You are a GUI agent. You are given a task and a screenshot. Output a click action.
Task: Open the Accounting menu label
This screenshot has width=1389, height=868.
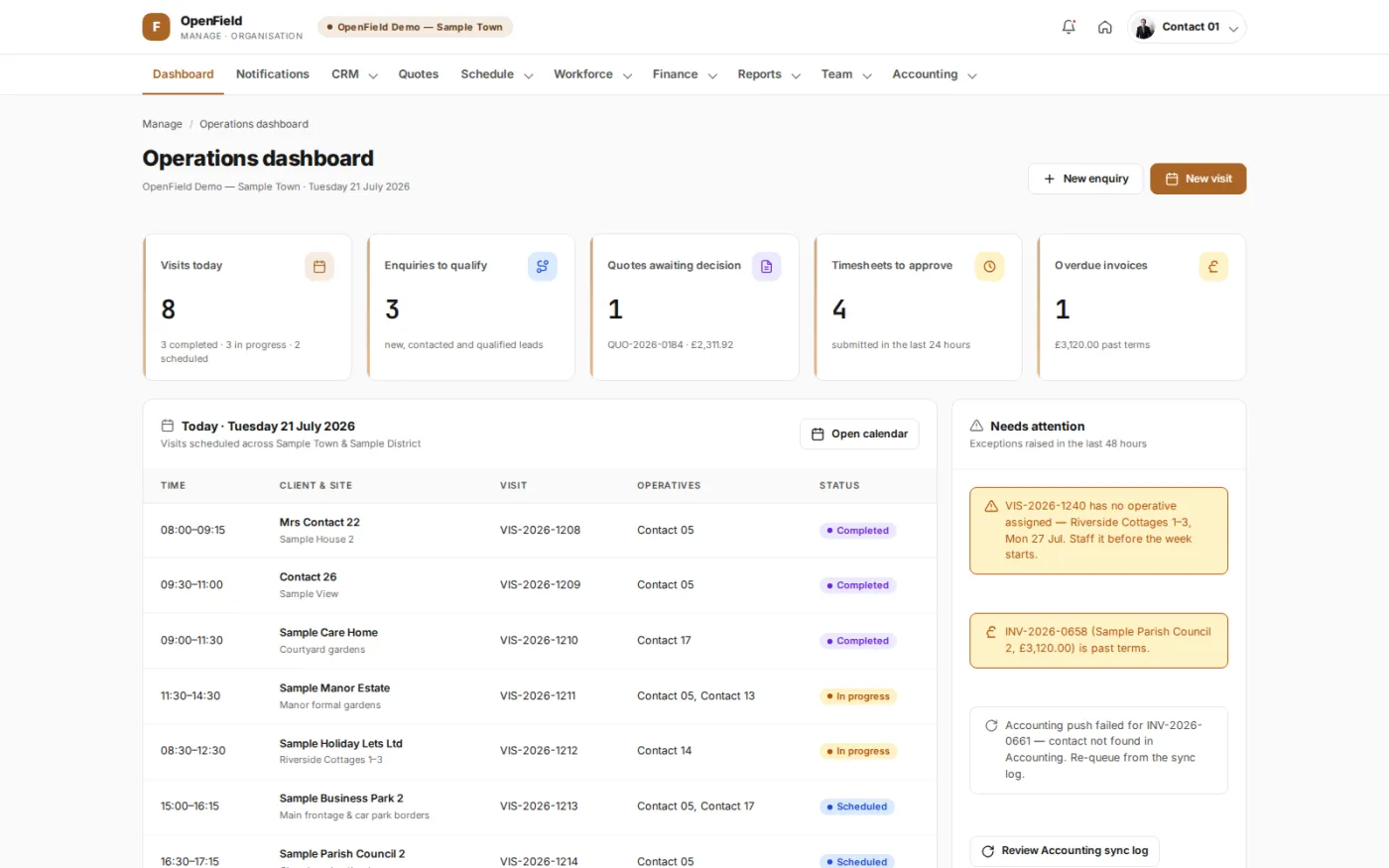pyautogui.click(x=925, y=74)
